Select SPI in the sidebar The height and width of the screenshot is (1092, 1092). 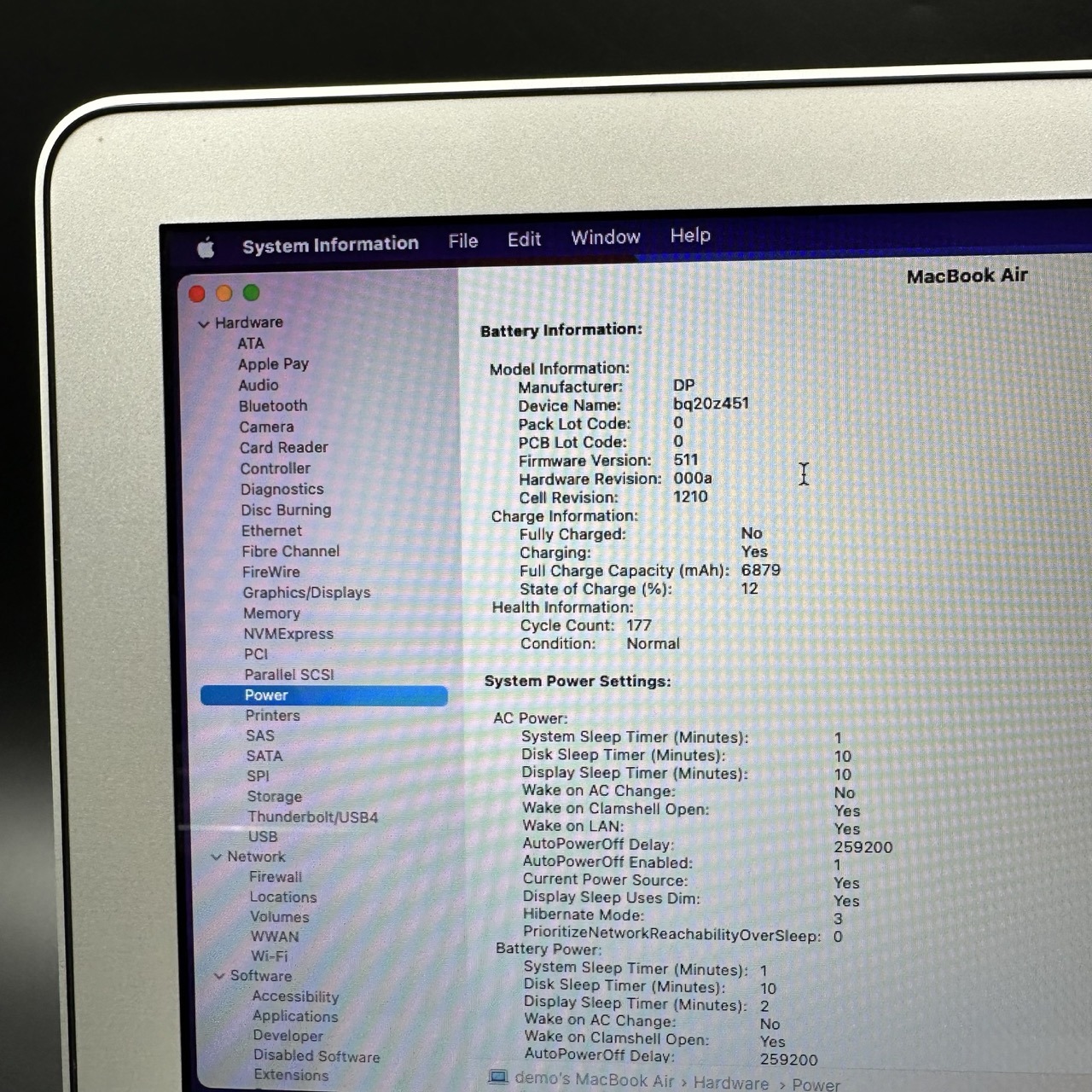pos(258,776)
